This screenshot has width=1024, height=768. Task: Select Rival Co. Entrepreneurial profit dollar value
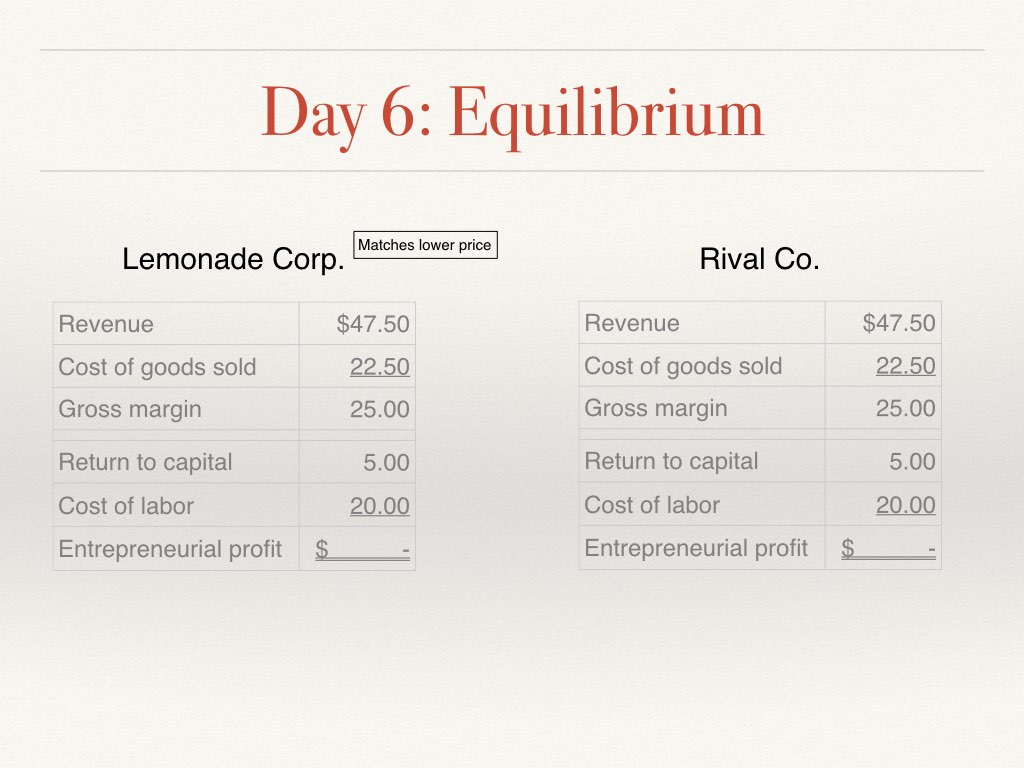tap(888, 549)
